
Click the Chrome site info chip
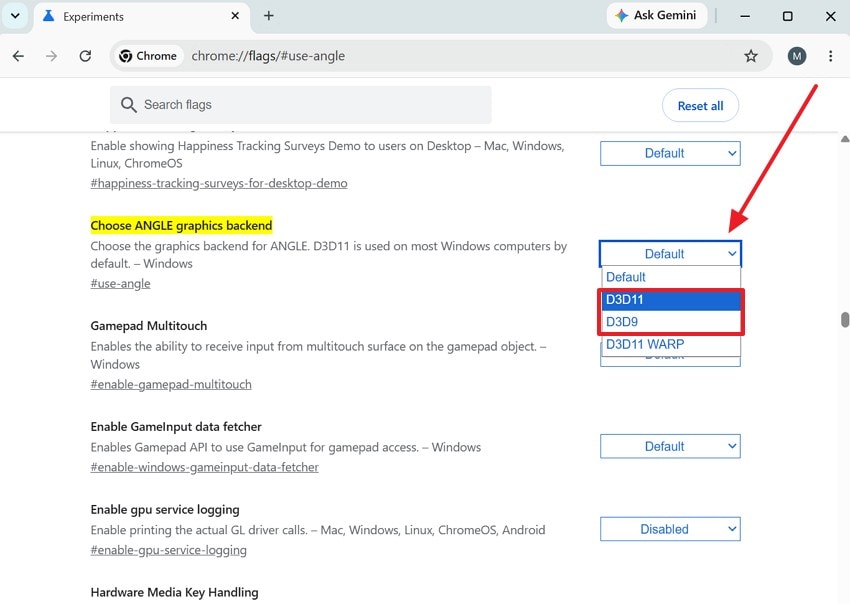pos(148,56)
